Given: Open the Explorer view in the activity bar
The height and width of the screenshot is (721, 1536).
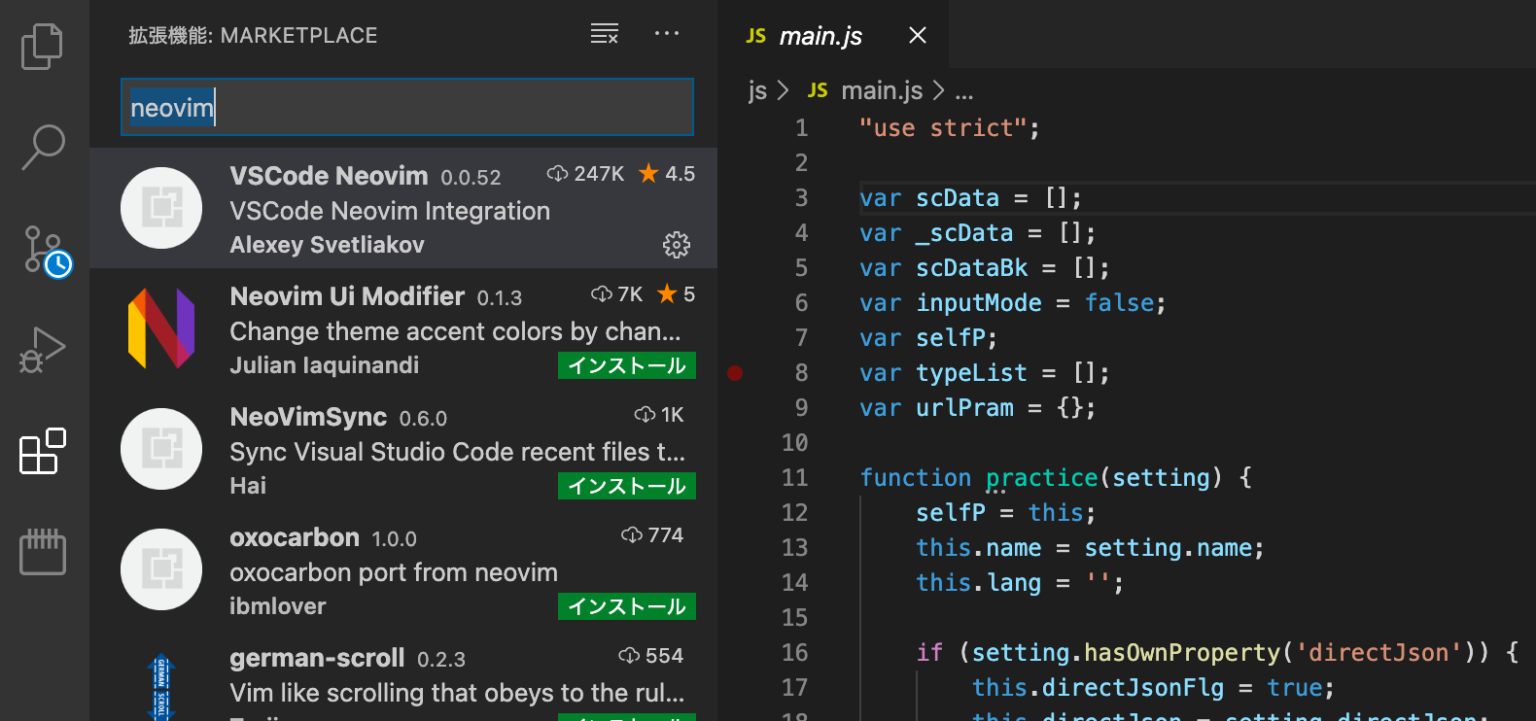Looking at the screenshot, I should pos(42,45).
